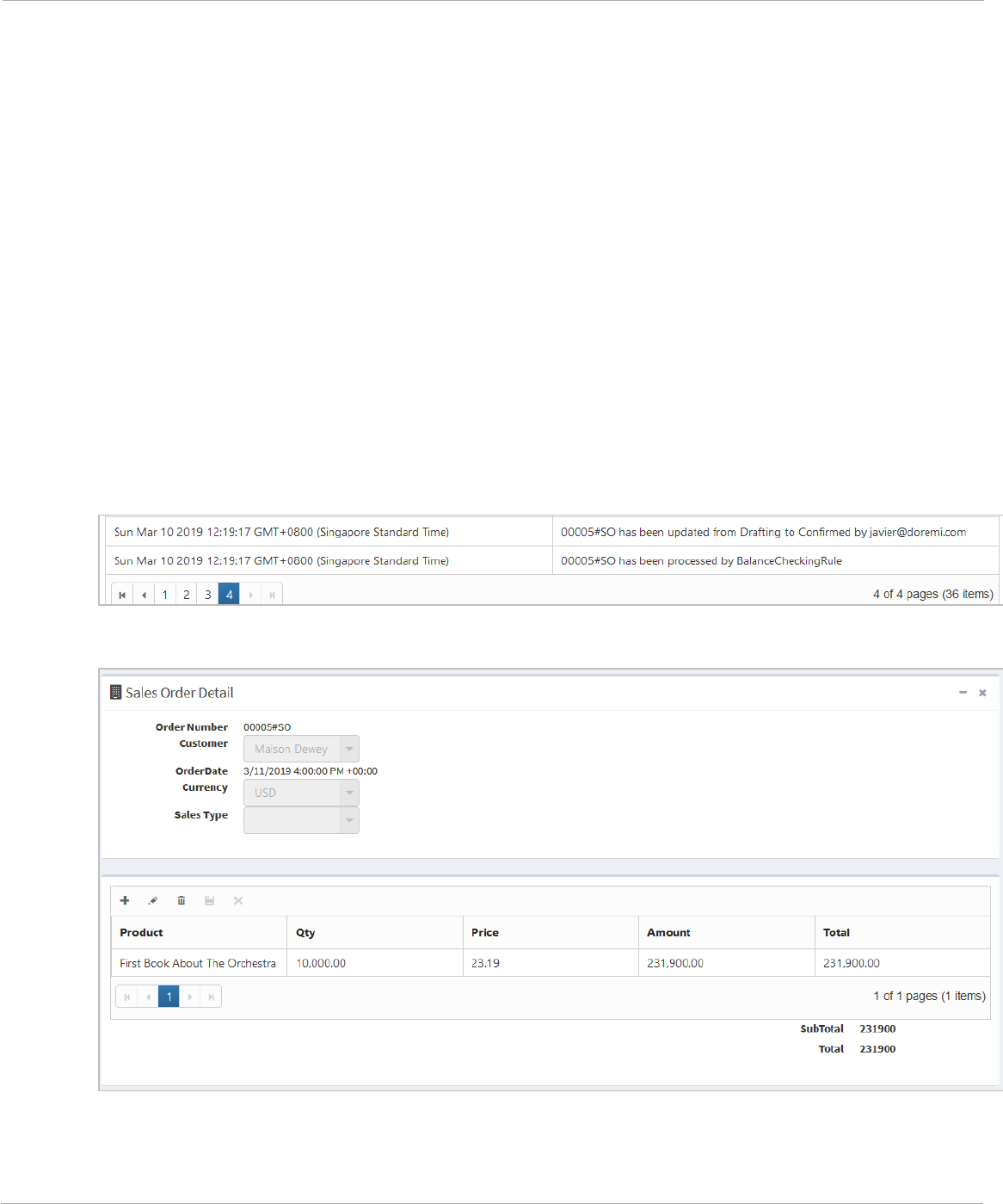The height and width of the screenshot is (1204, 1003).
Task: Delete order line with trash icon
Action: click(181, 900)
